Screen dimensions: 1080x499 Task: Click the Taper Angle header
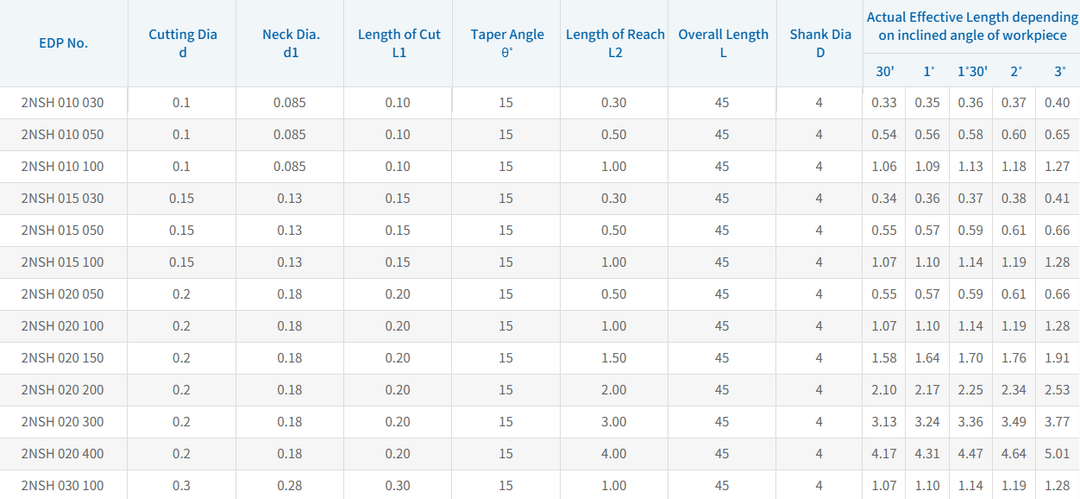(507, 43)
